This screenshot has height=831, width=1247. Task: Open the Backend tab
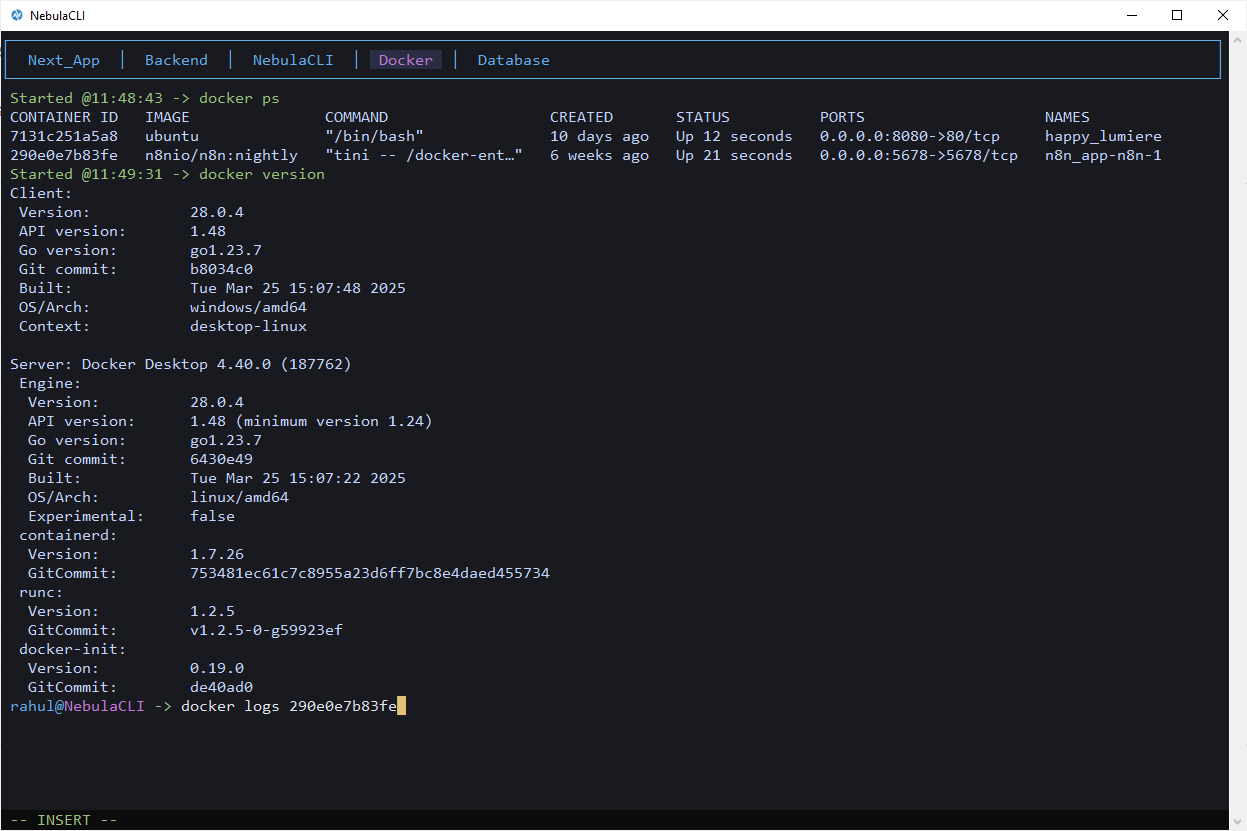point(176,60)
